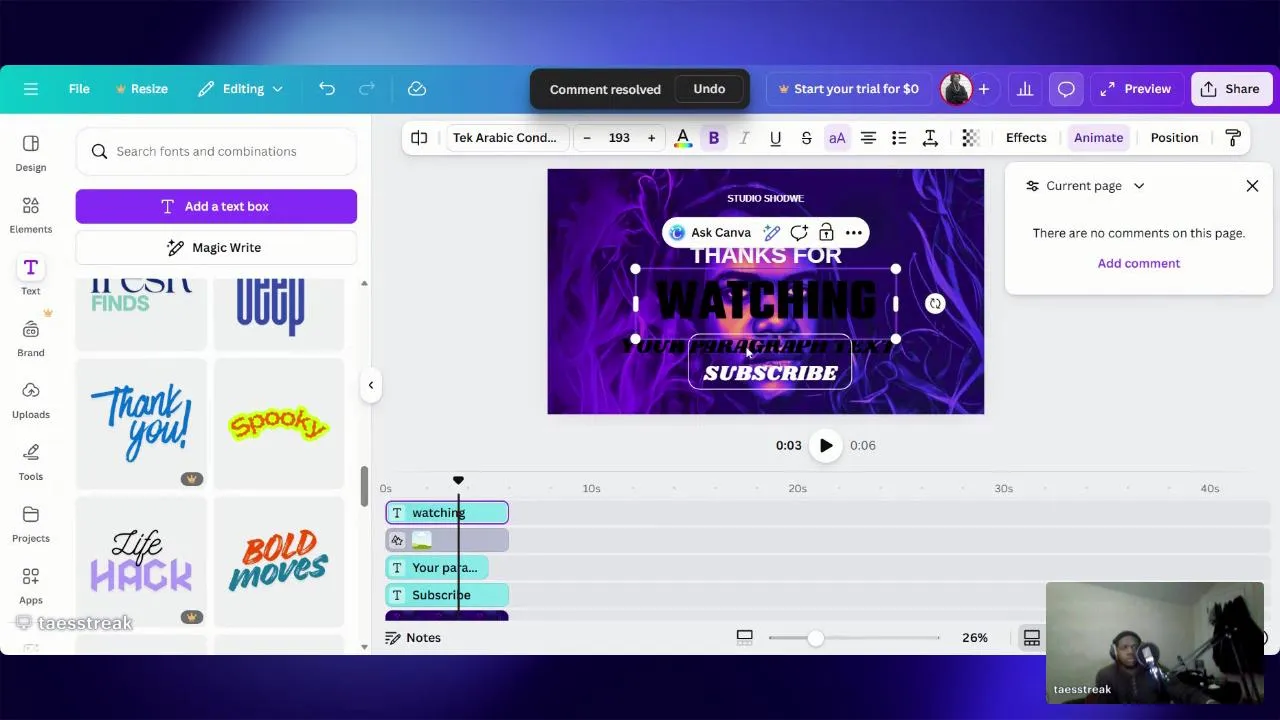Increase font size with plus
Screen dimensions: 1280x720
pos(651,138)
